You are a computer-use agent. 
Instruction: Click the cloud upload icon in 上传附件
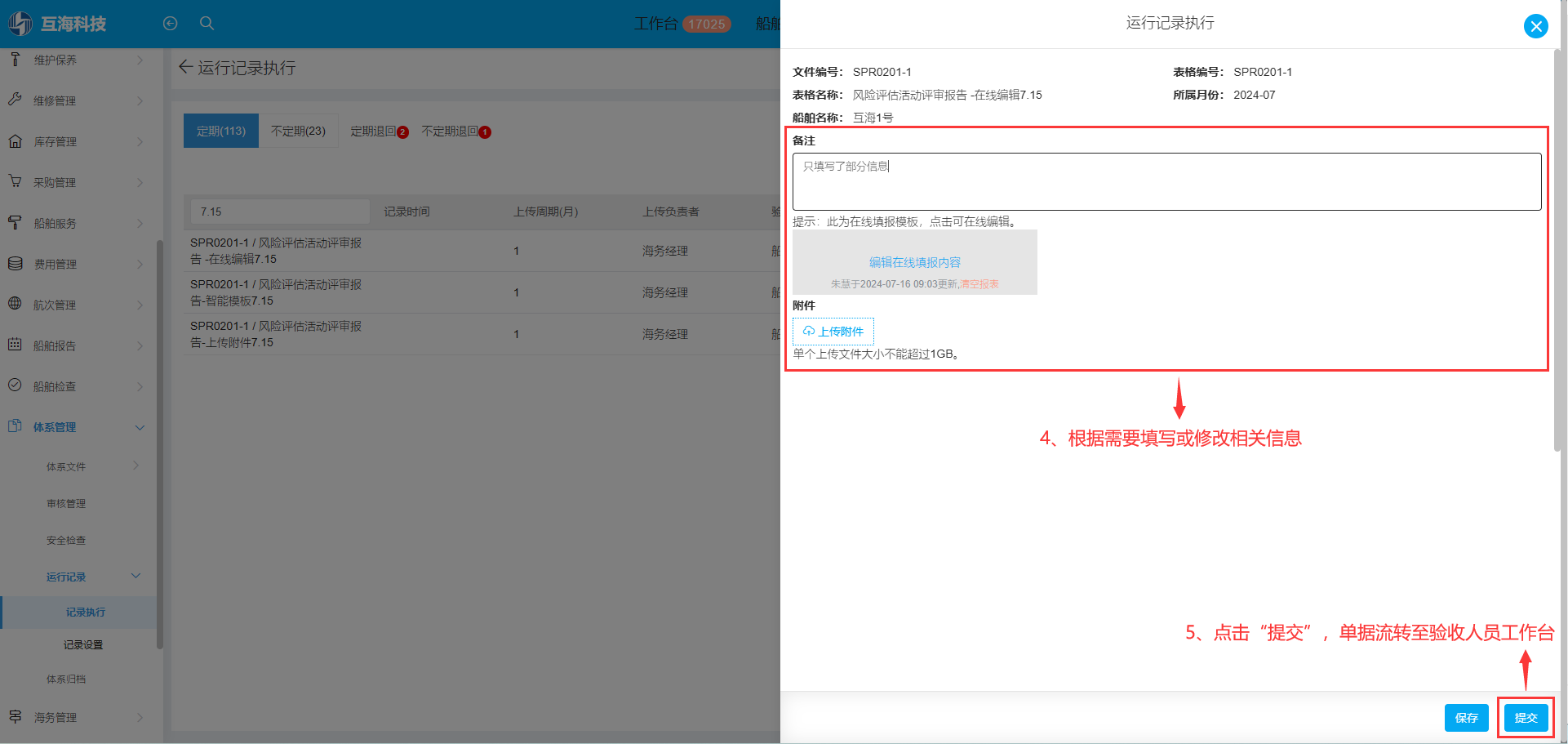(809, 332)
